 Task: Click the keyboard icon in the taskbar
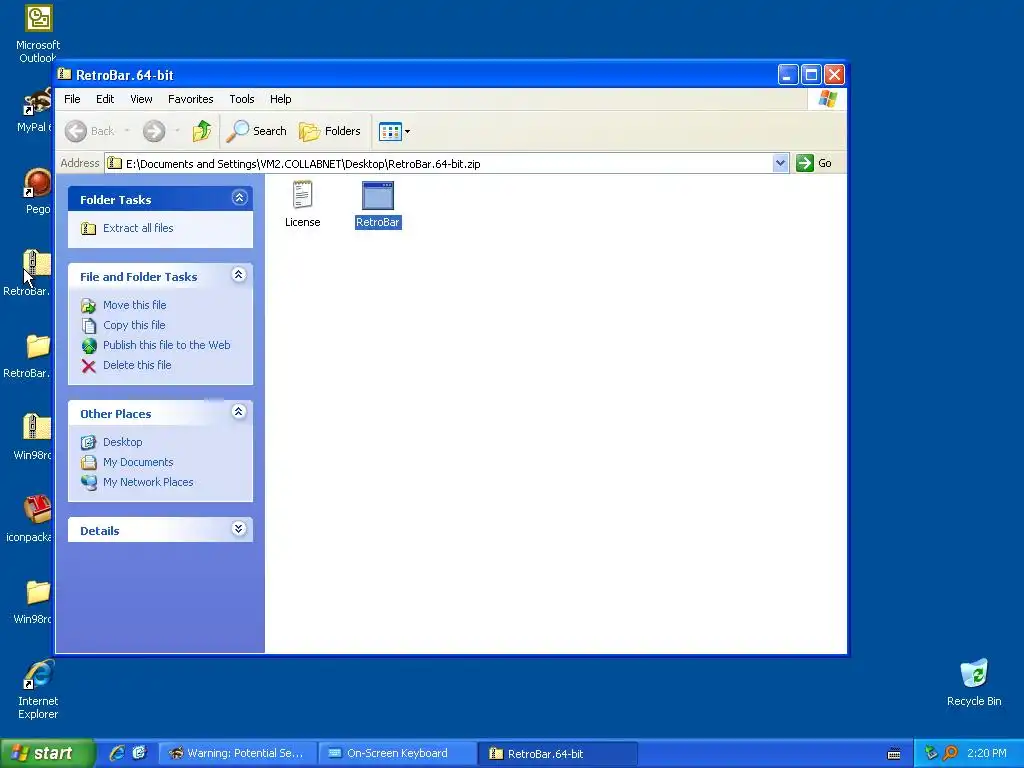[x=894, y=754]
